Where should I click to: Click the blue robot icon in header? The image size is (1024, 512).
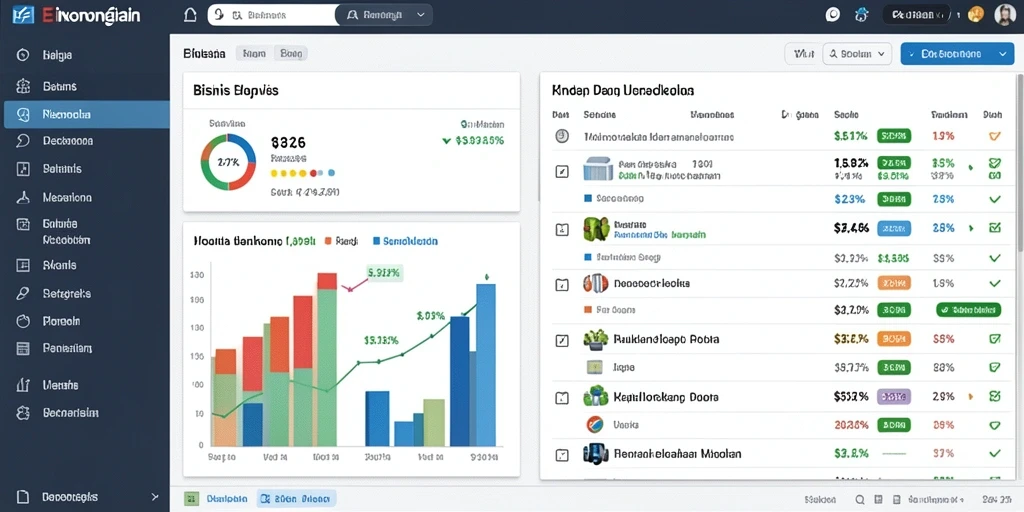pos(862,14)
